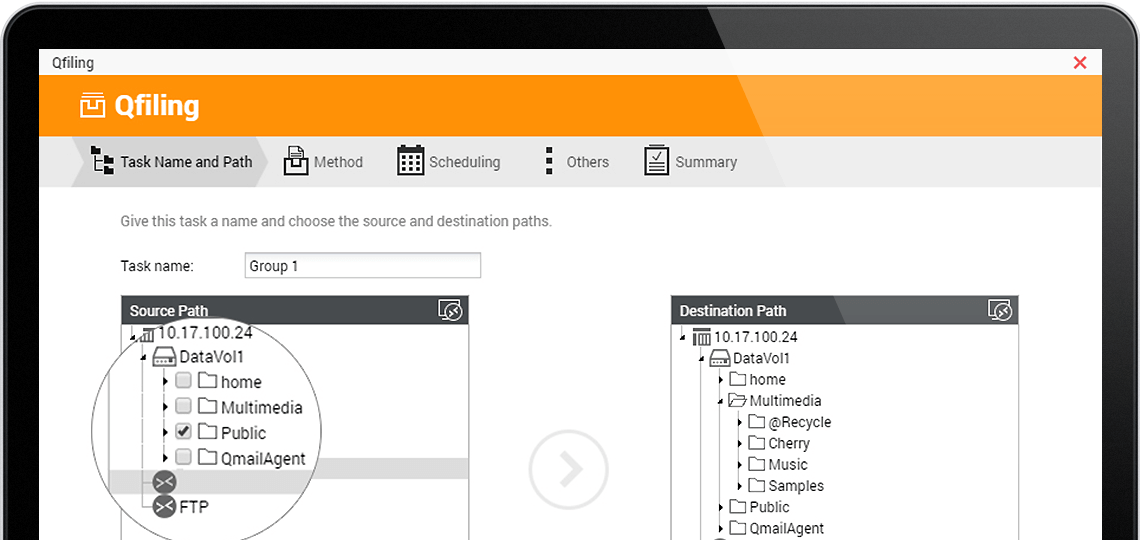Check the Multimedia folder checkbox in Source Path
The image size is (1140, 540).
point(183,406)
